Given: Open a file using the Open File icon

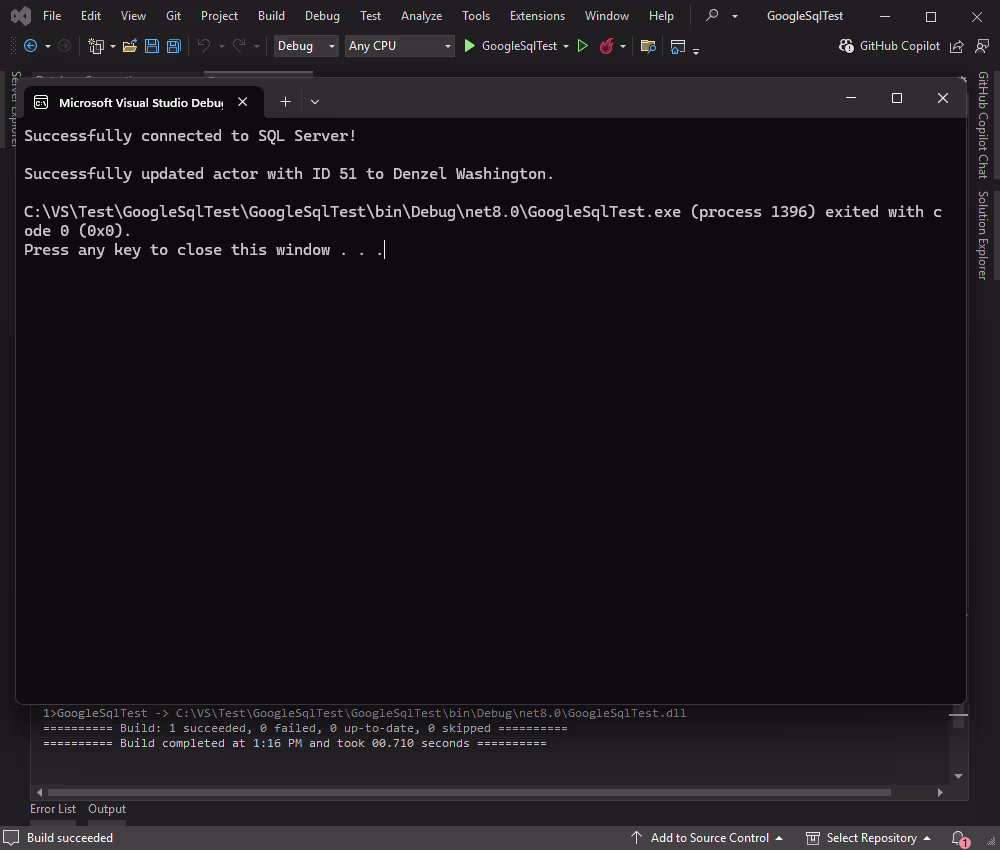Looking at the screenshot, I should click(131, 46).
